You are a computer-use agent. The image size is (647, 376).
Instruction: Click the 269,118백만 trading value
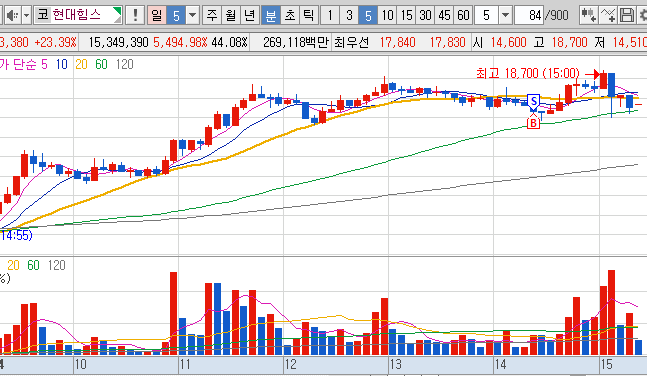295,42
